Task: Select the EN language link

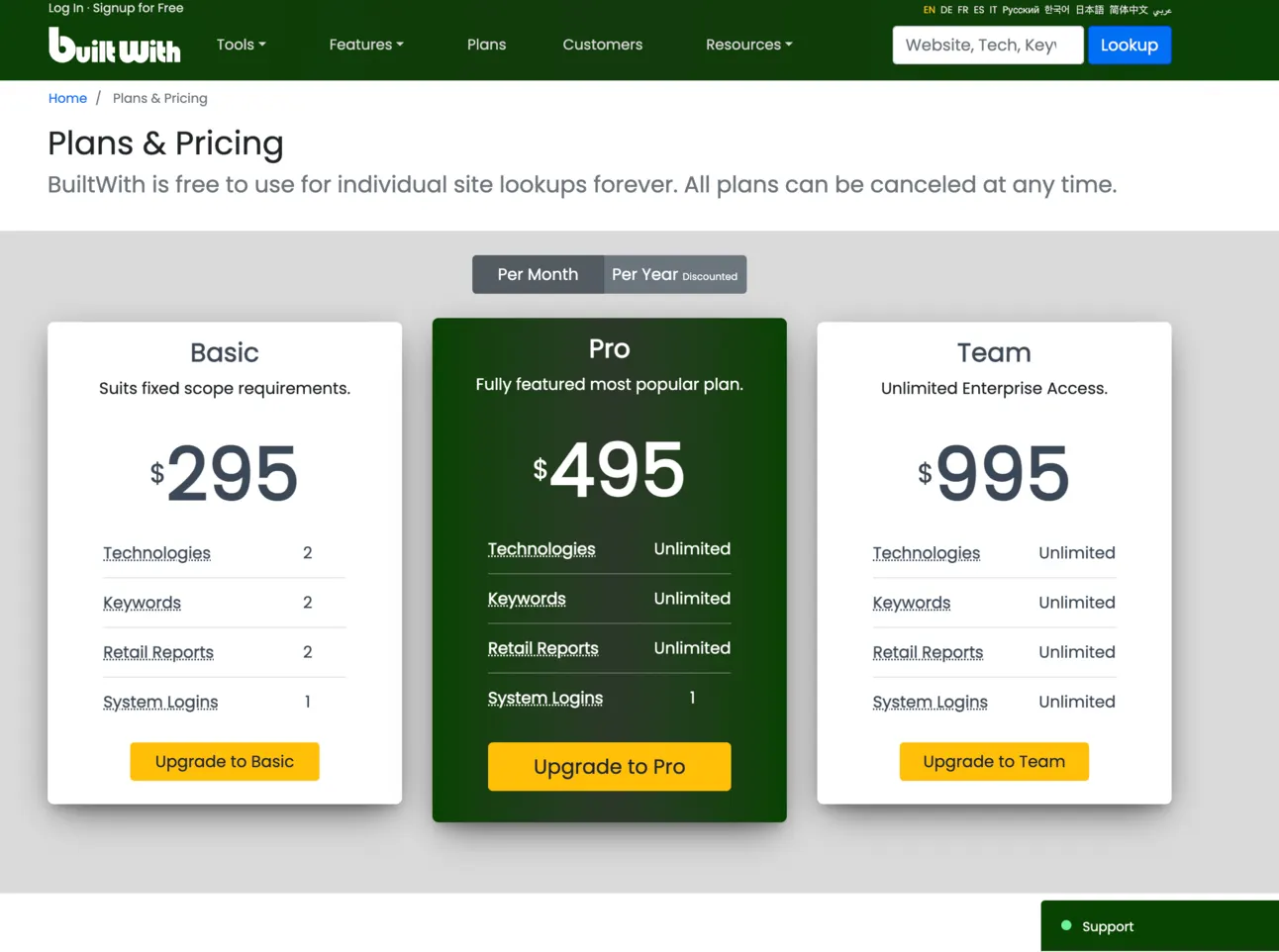Action: [x=930, y=10]
